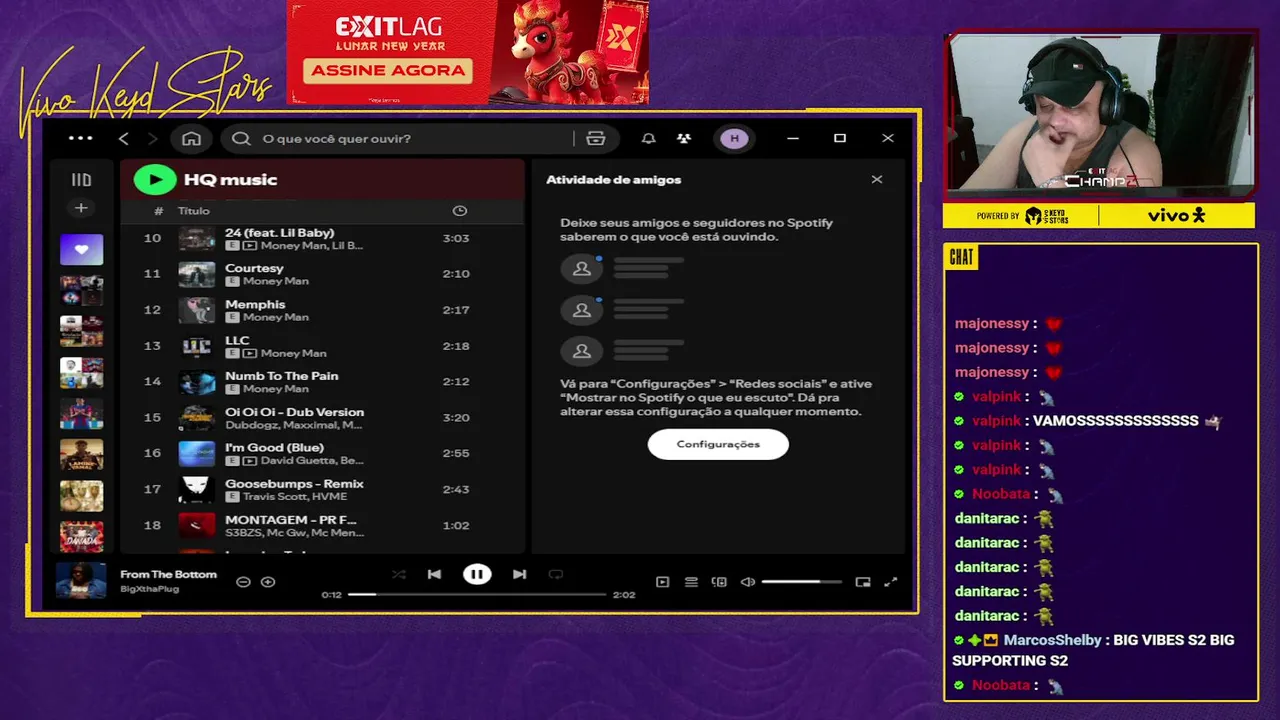Go forward with the right arrow
Viewport: 1280px width, 720px height.
pos(153,138)
